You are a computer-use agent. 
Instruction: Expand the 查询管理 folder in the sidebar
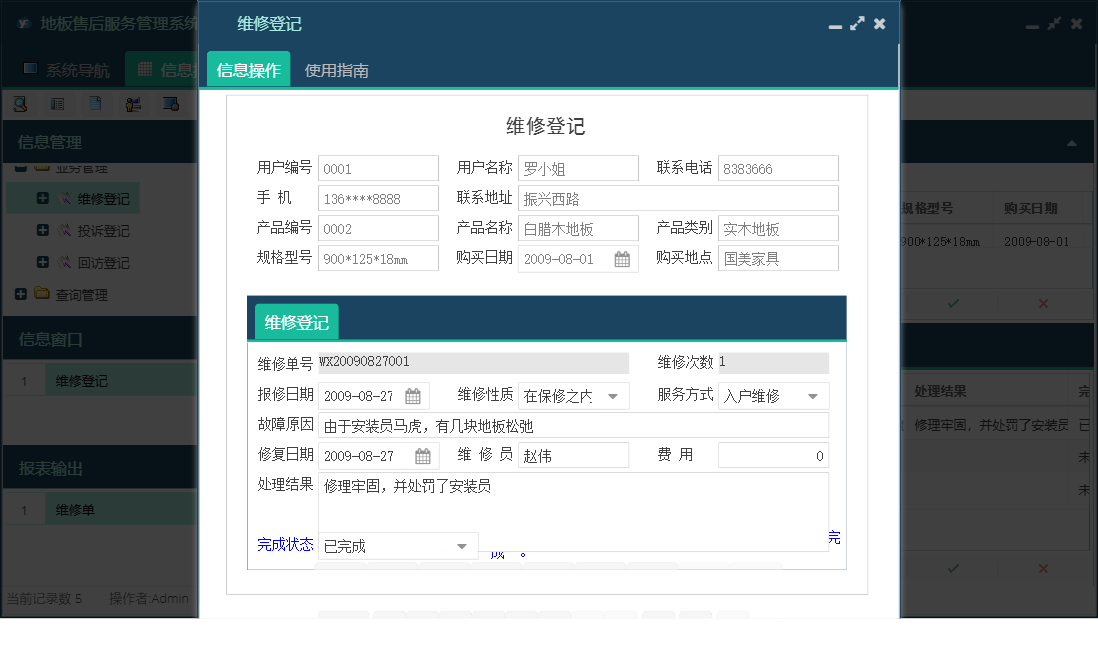[22, 294]
